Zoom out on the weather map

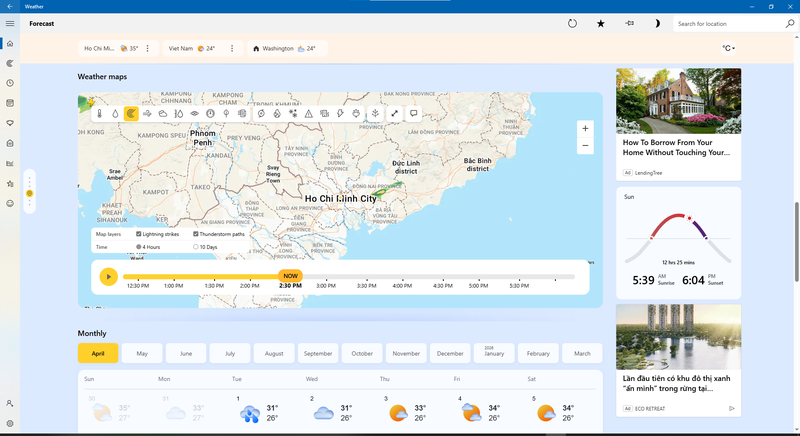[585, 146]
